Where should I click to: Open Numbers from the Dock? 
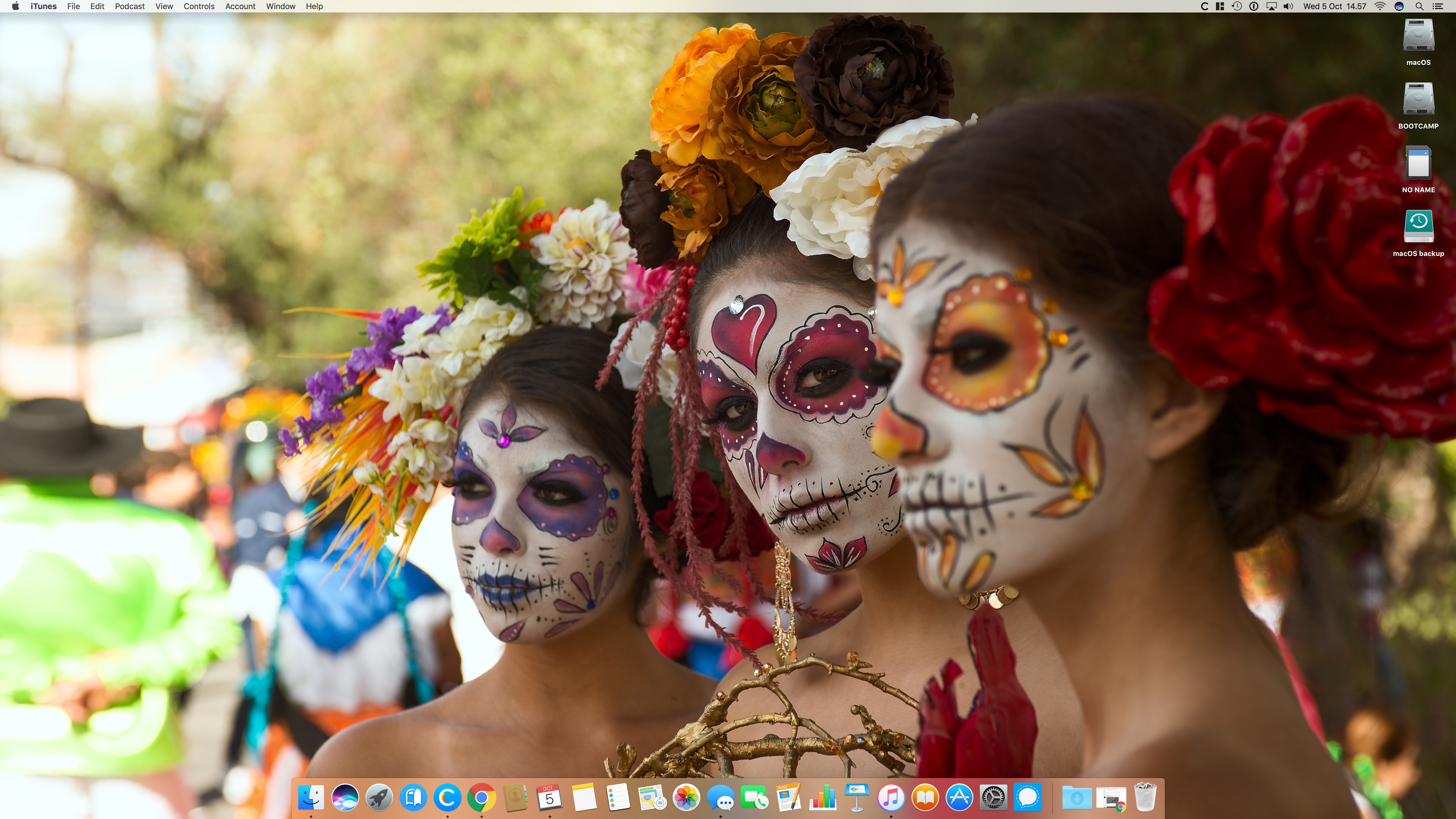[x=822, y=797]
